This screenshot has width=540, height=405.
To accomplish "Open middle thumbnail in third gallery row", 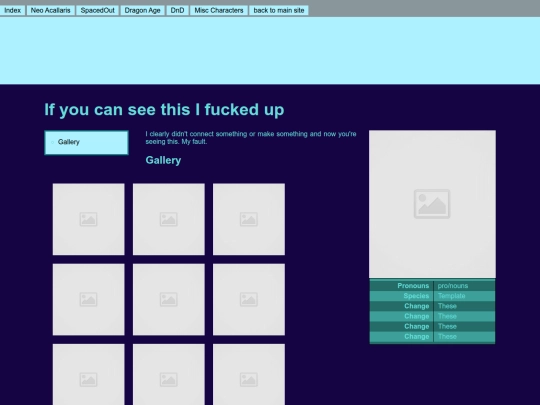I will (x=169, y=374).
